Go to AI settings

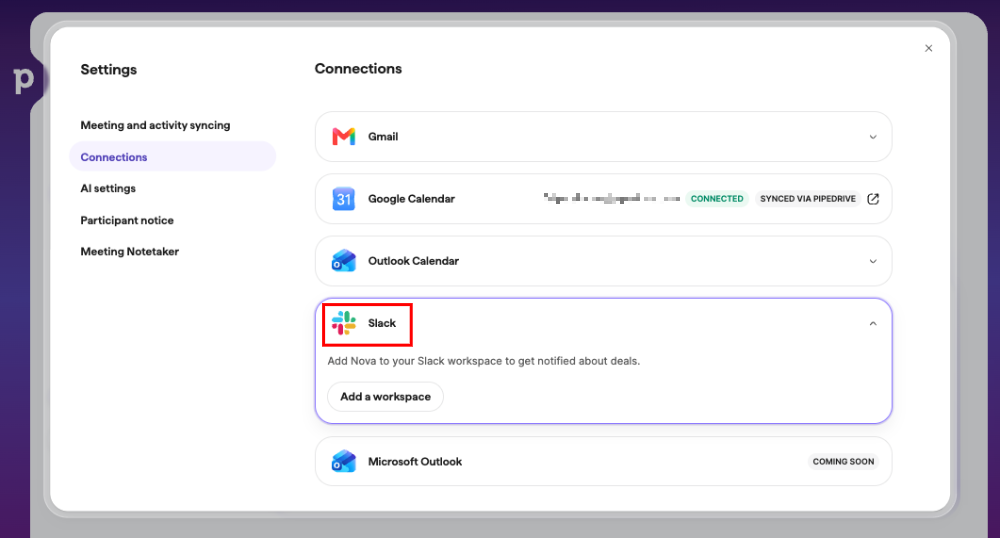pyautogui.click(x=108, y=189)
